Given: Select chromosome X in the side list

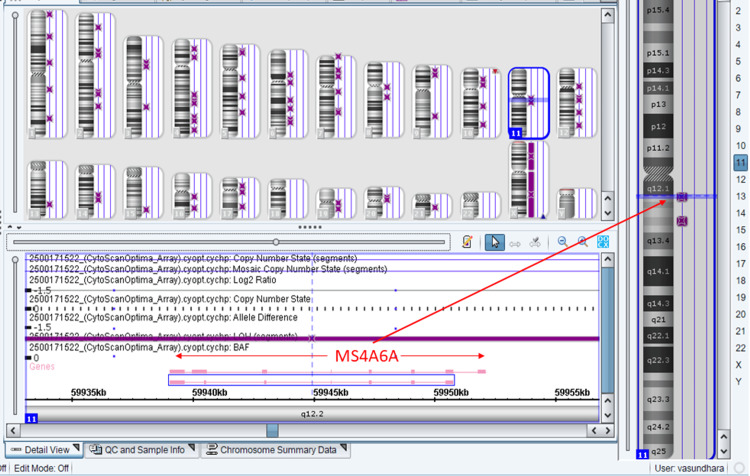Looking at the screenshot, I should 739,365.
